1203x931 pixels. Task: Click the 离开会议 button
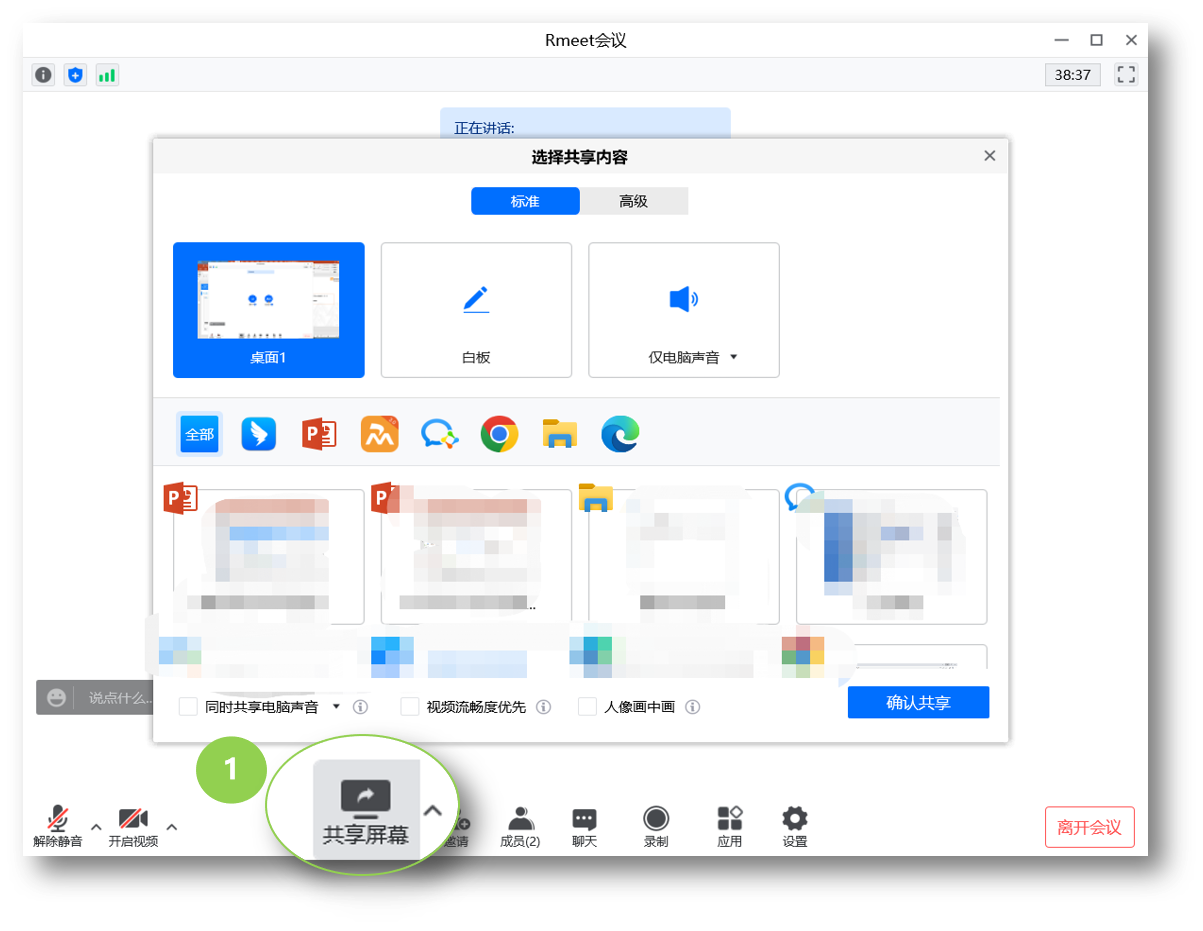pyautogui.click(x=1089, y=827)
